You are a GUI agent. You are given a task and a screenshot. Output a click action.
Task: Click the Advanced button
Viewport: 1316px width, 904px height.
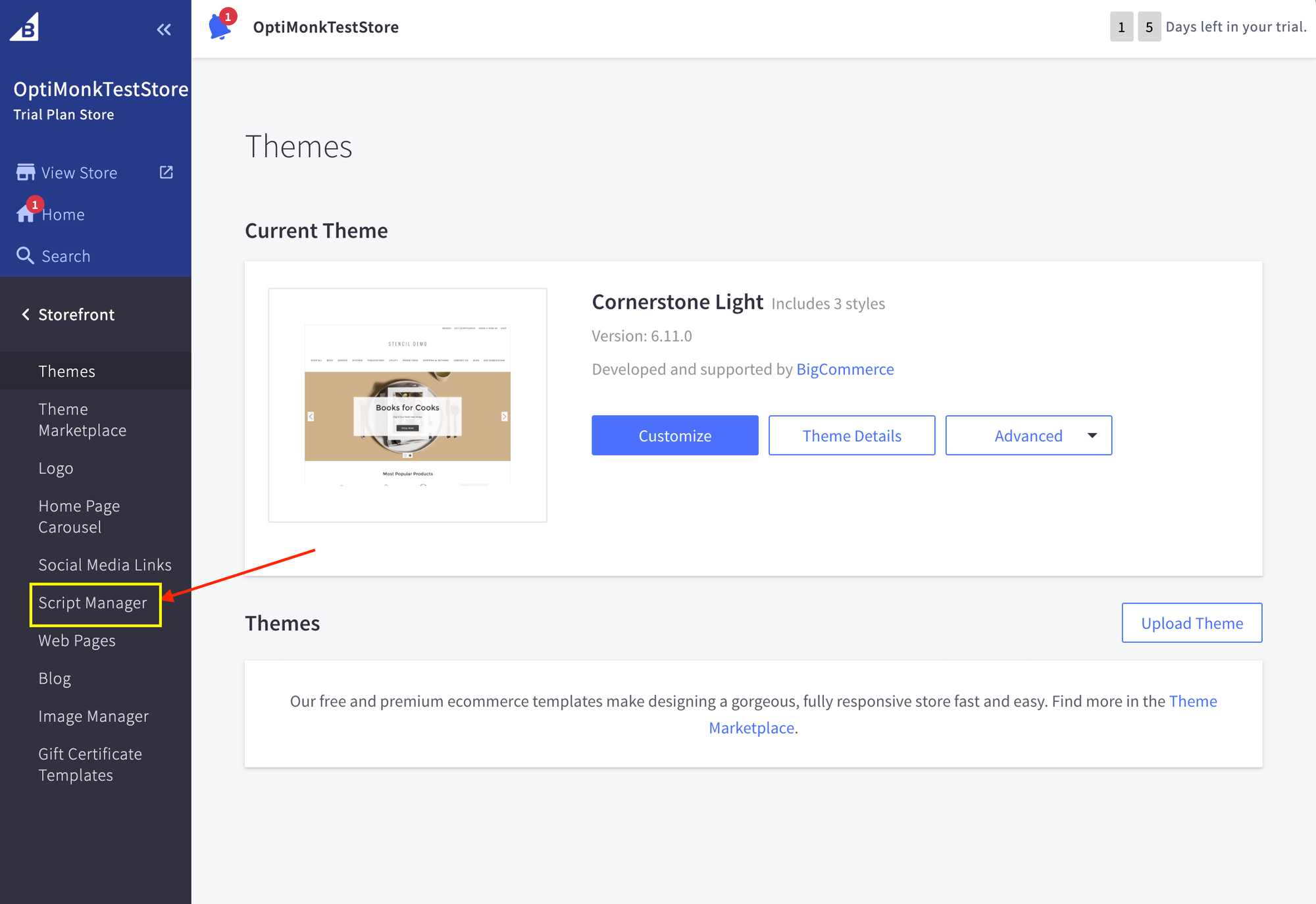(x=1028, y=436)
